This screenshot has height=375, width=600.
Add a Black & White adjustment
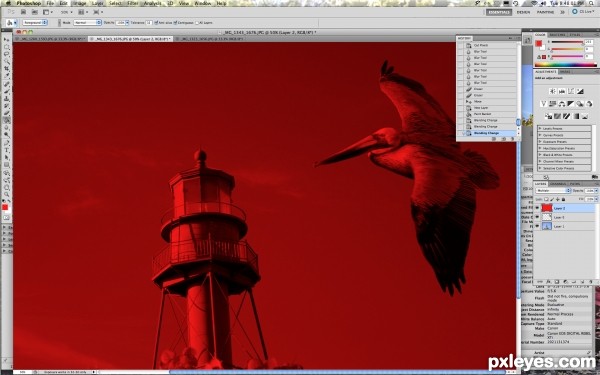[x=571, y=104]
